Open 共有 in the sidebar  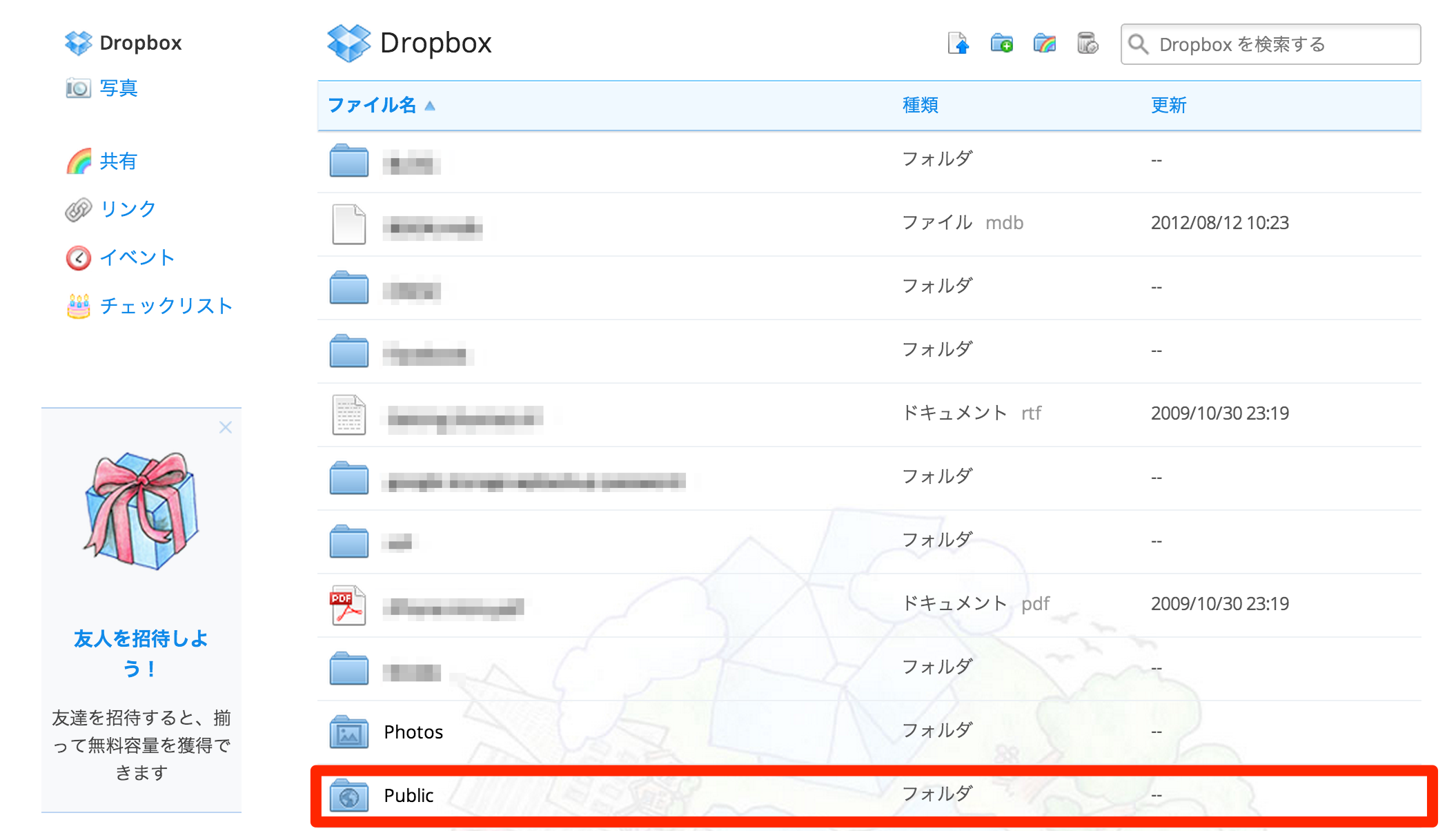118,161
